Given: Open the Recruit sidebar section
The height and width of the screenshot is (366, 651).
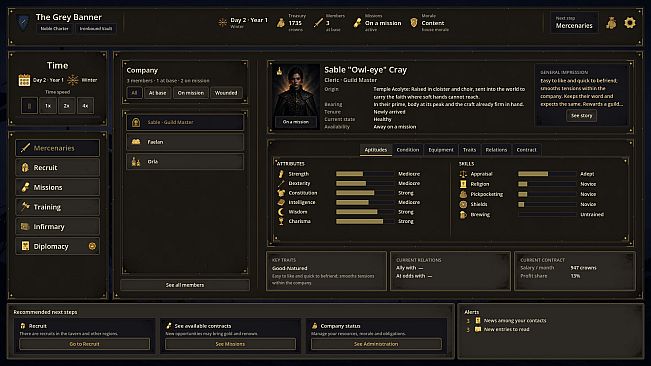Looking at the screenshot, I should (58, 168).
